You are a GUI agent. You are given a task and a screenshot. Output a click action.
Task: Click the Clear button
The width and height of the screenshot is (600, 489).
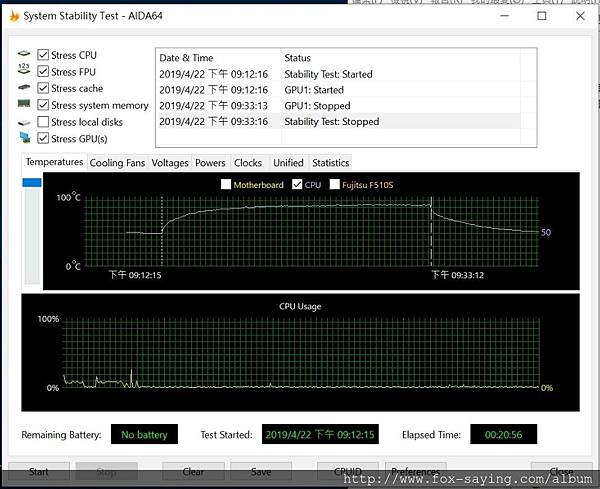[193, 471]
